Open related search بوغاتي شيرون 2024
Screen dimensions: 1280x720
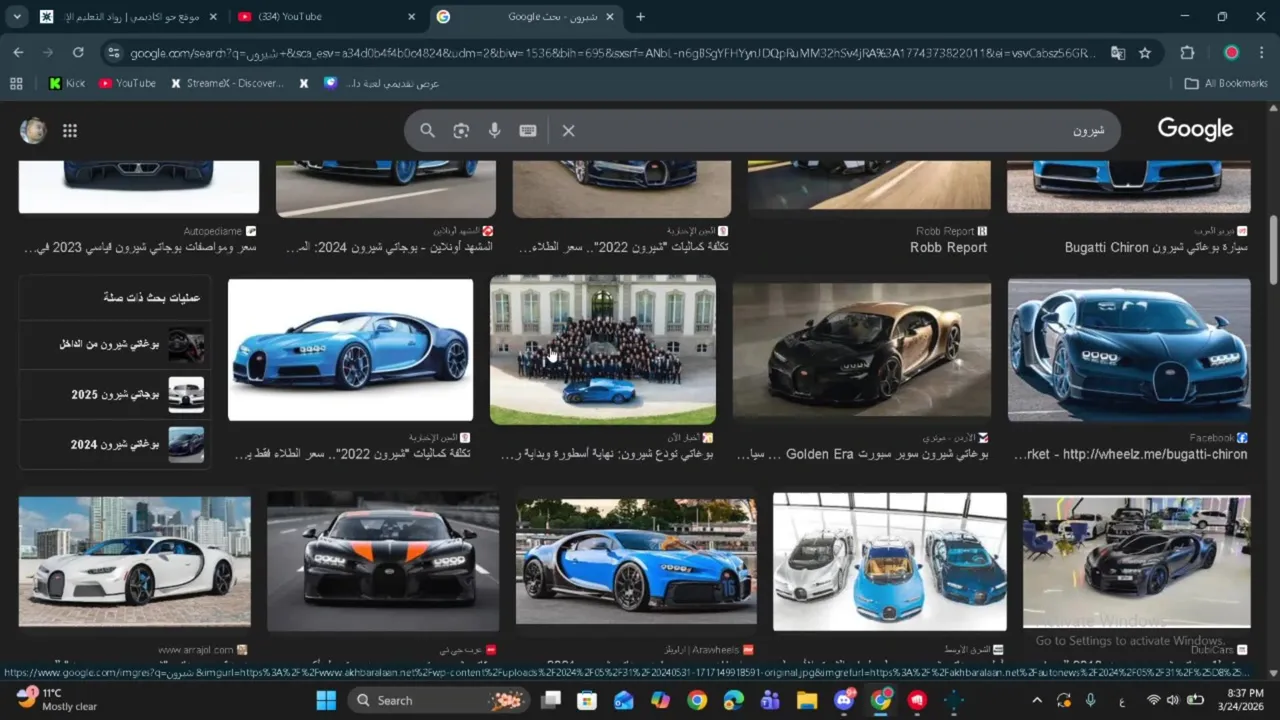115,444
